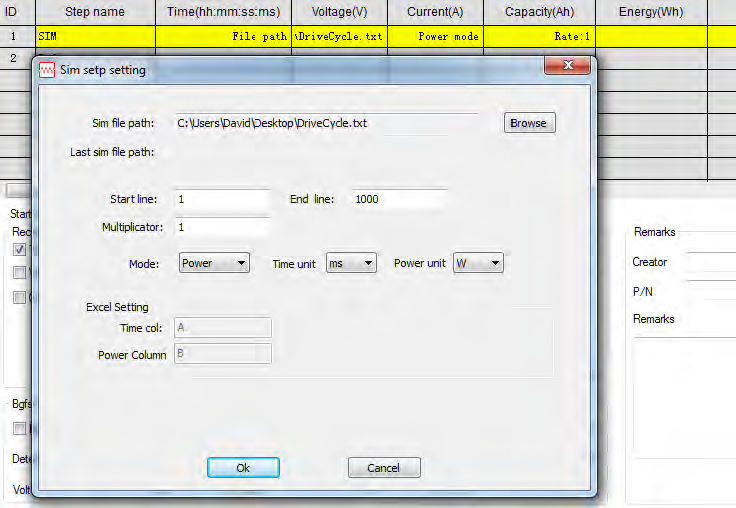Tick the checkbox below the Bgfs label
Viewport: 736px width, 508px height.
coord(20,428)
